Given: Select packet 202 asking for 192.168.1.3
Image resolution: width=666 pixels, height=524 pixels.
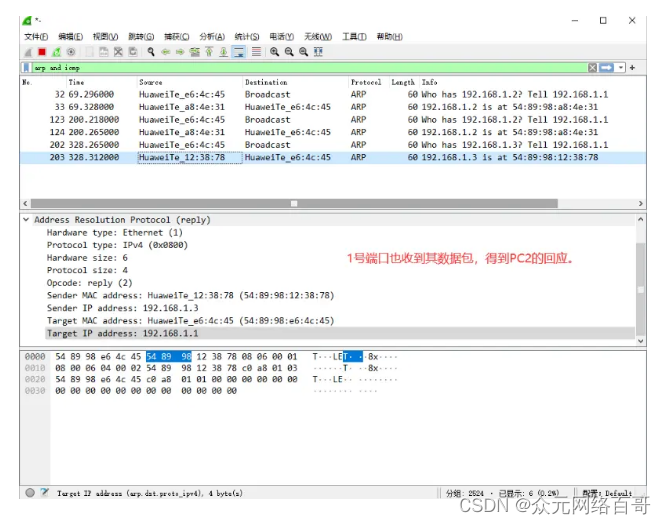Looking at the screenshot, I should tap(333, 145).
